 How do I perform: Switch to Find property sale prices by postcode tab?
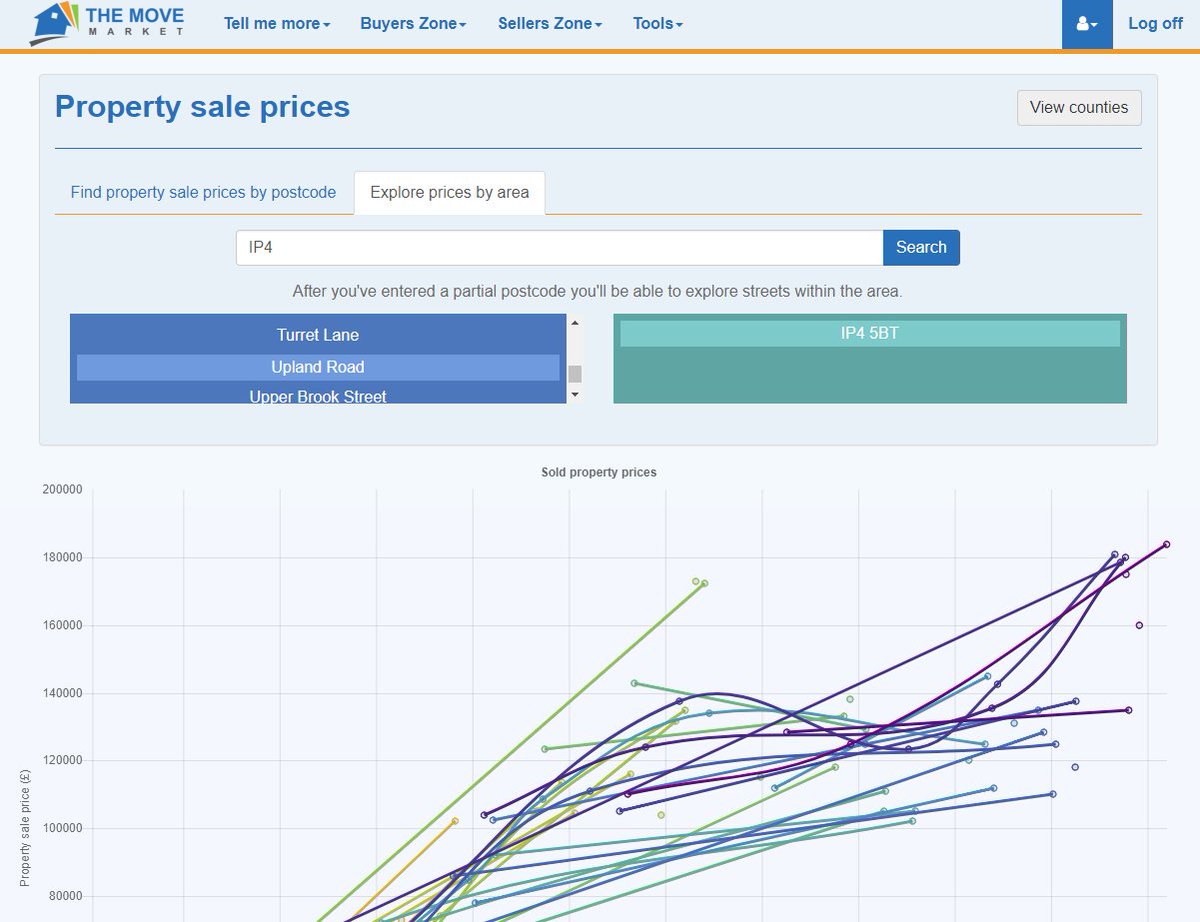[202, 192]
